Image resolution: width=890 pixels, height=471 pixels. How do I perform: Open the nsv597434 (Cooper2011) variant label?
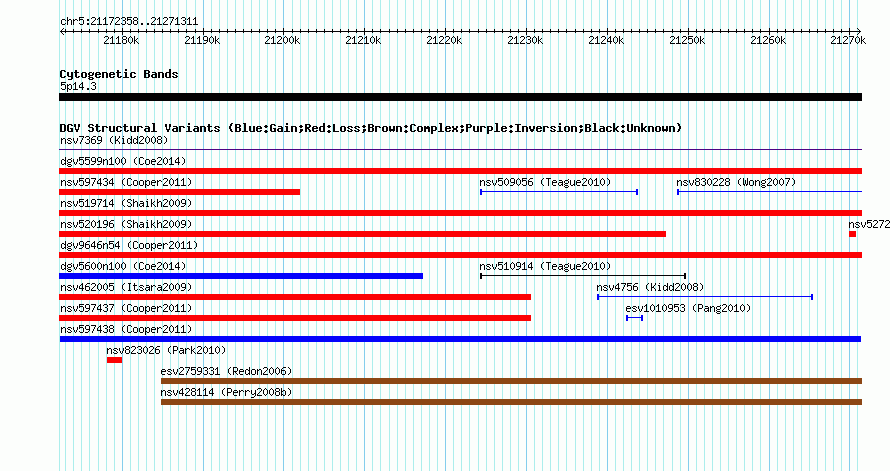point(126,182)
